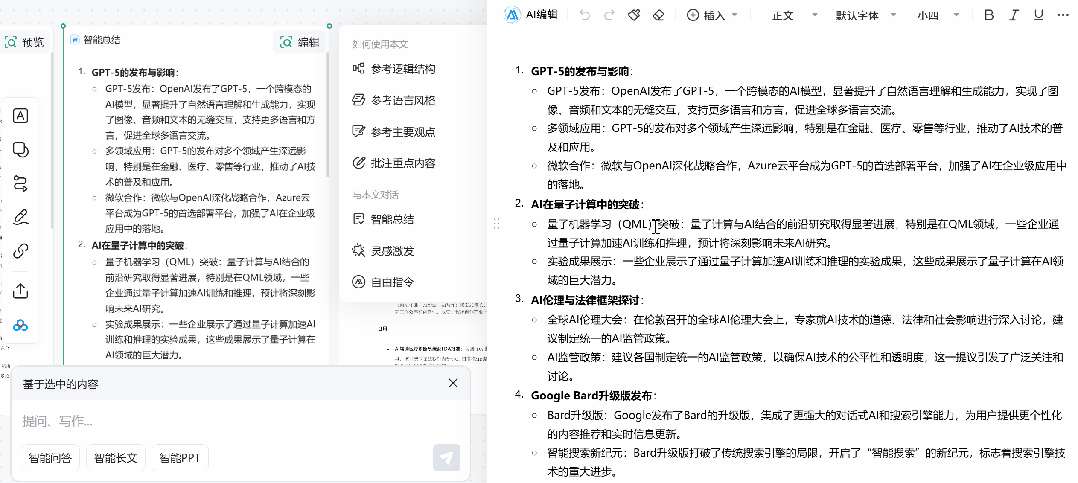Clear formatting with the eraser icon
1078x483 pixels.
tap(659, 14)
